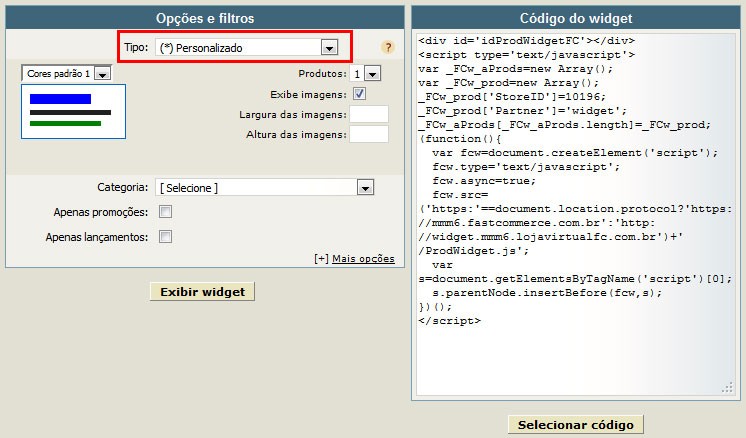Open the Mais opções link
Viewport: 746px width, 438px height.
[x=363, y=259]
